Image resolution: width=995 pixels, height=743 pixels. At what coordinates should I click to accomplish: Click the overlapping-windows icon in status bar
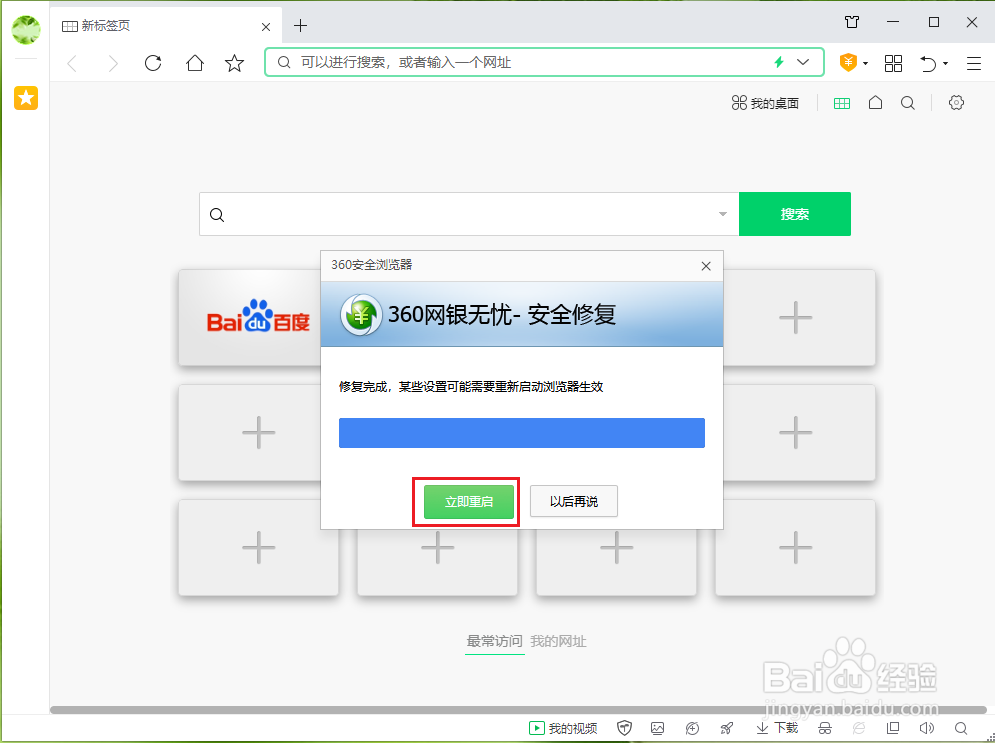[x=893, y=728]
